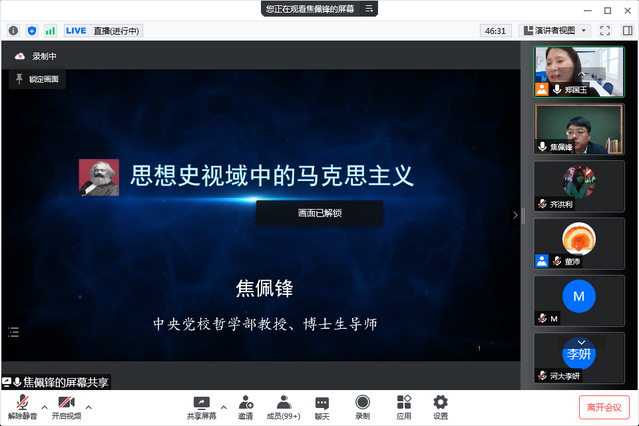The width and height of the screenshot is (639, 426).
Task: Click the 邀请 invite icon
Action: (x=245, y=402)
